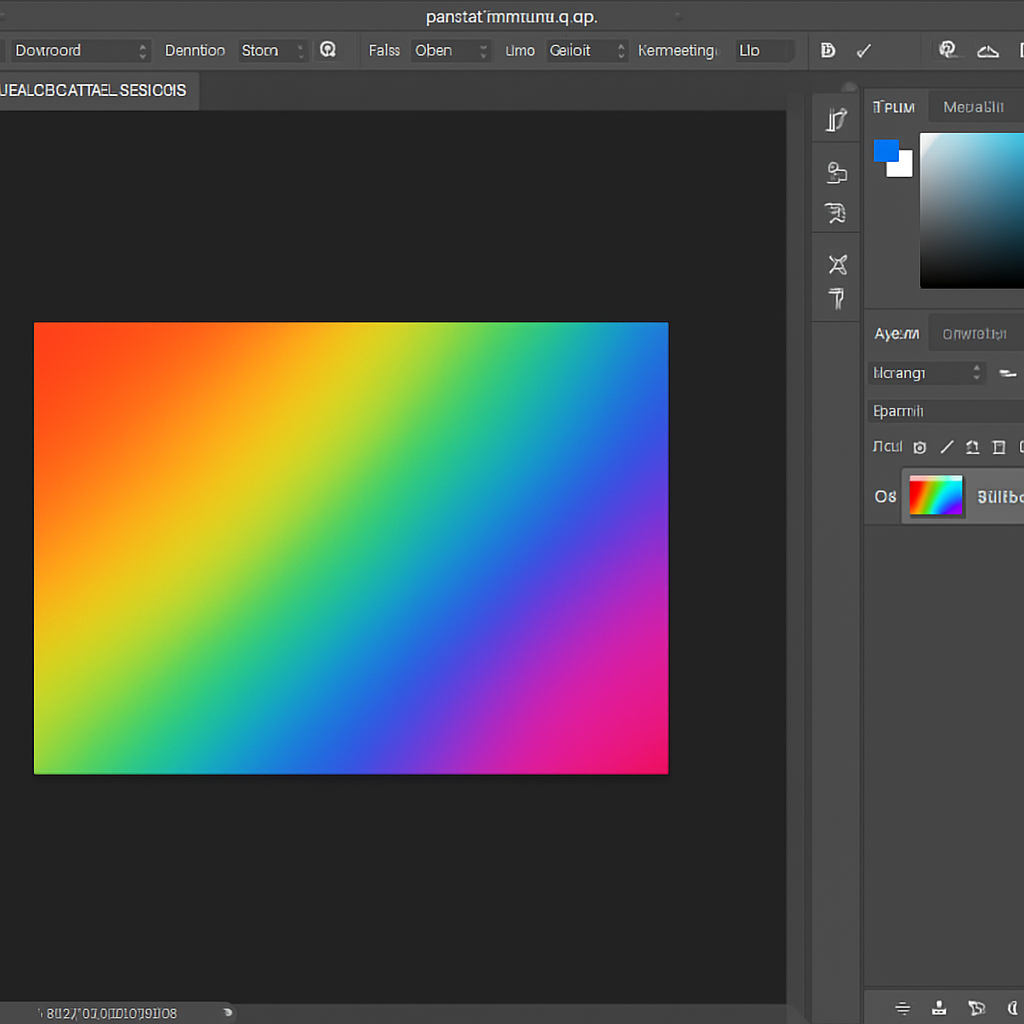Viewport: 1024px width, 1024px height.
Task: Click the Onwretig button beside Ayem
Action: coord(974,333)
